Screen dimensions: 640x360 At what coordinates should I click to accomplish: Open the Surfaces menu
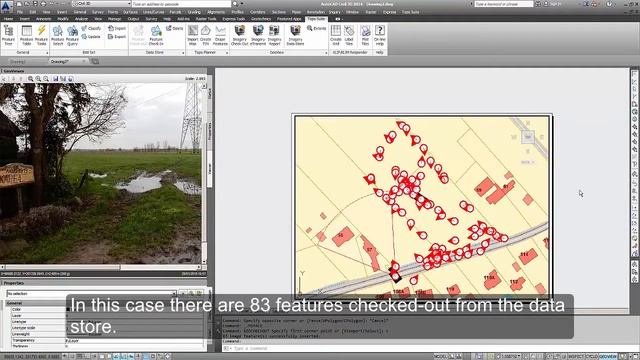pyautogui.click(x=130, y=12)
